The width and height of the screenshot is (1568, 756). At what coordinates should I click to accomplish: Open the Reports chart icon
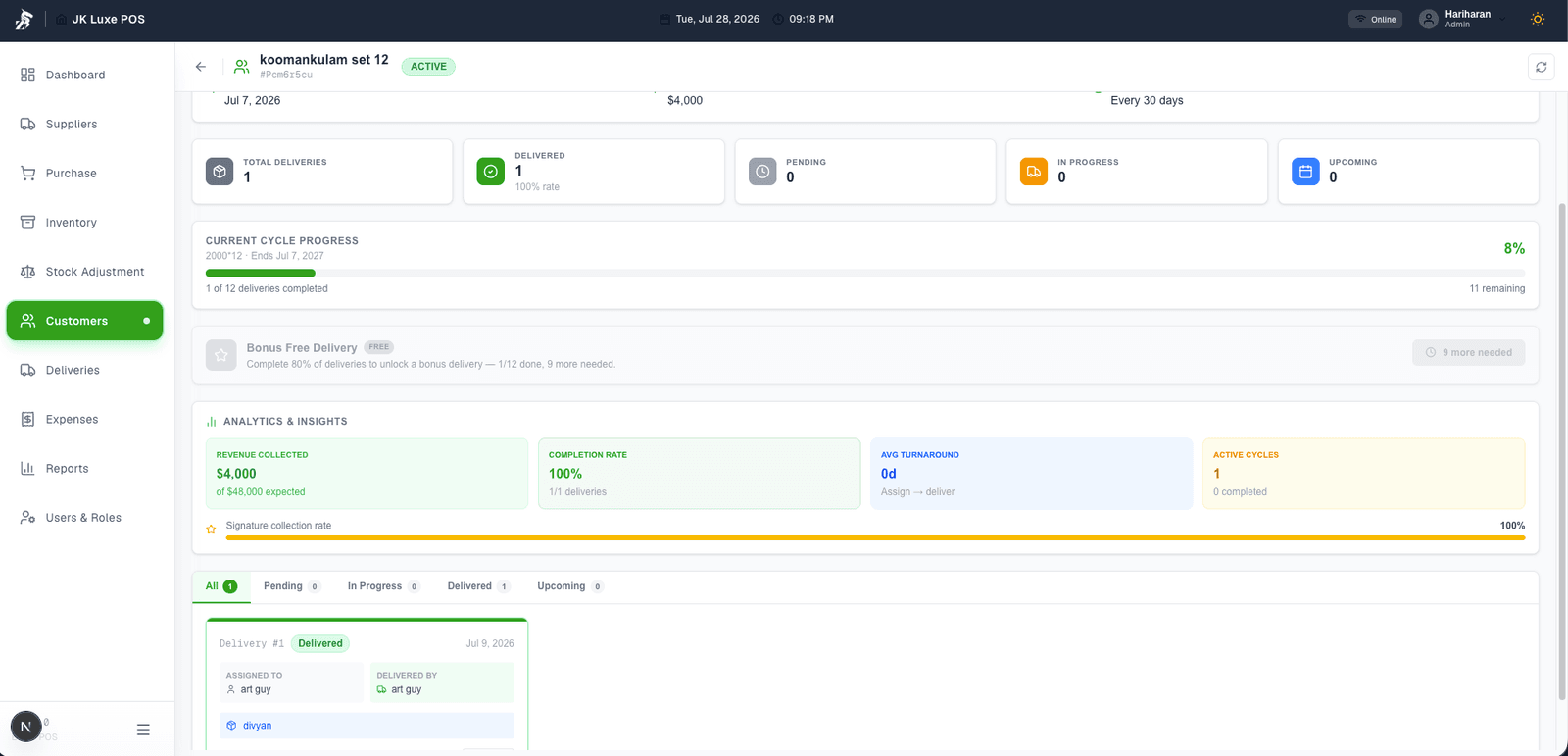point(27,468)
